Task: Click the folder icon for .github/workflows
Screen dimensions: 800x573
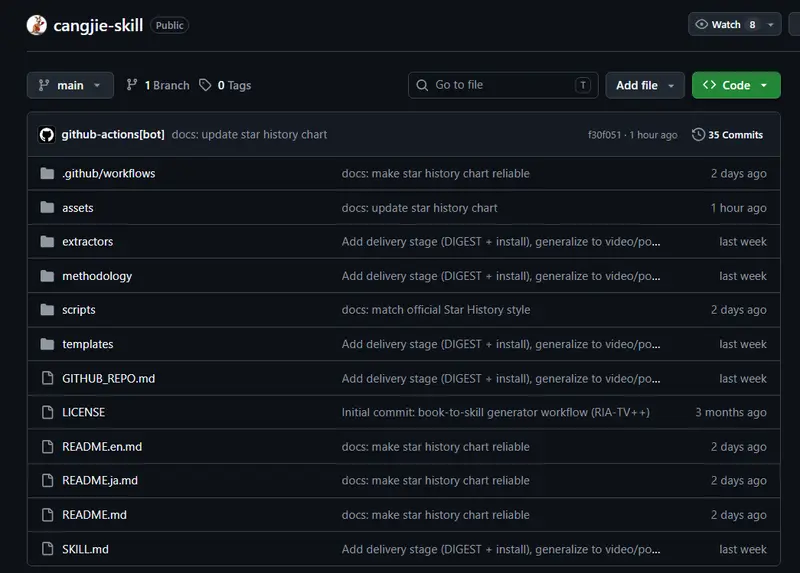Action: point(47,173)
